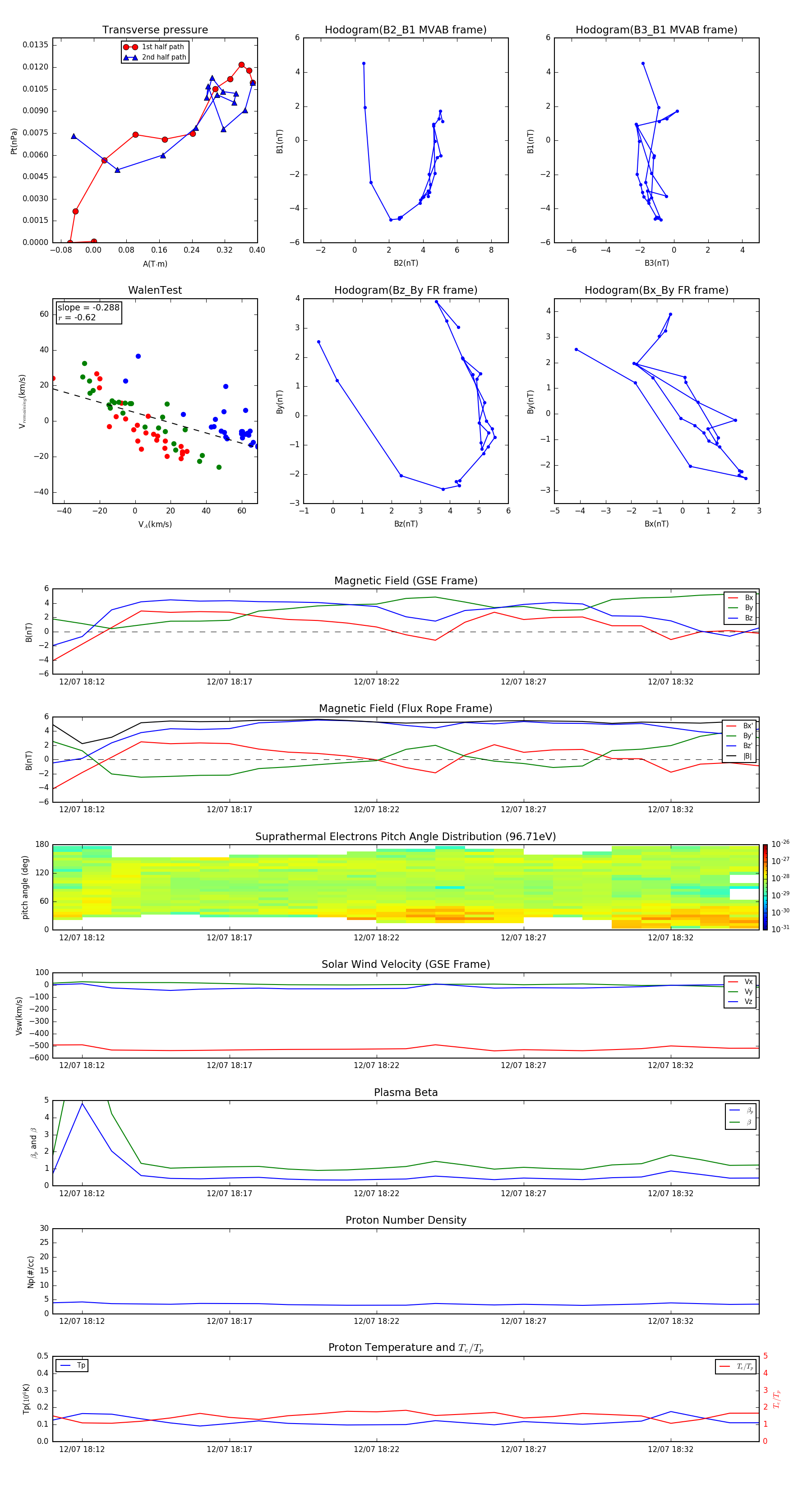This screenshot has width=812, height=1489.
Task: Click "12/07 18:22" tick under Proton Number Density
Action: 376,1321
